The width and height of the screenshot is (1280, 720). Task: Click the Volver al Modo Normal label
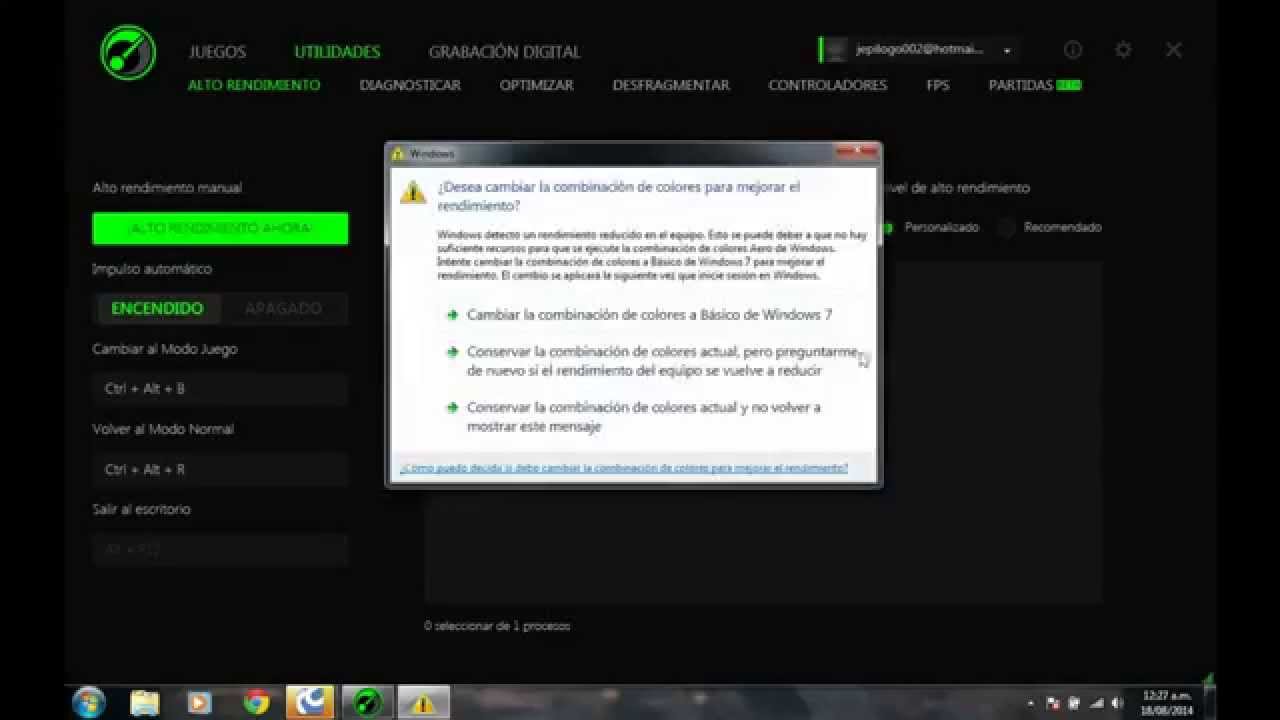[163, 429]
